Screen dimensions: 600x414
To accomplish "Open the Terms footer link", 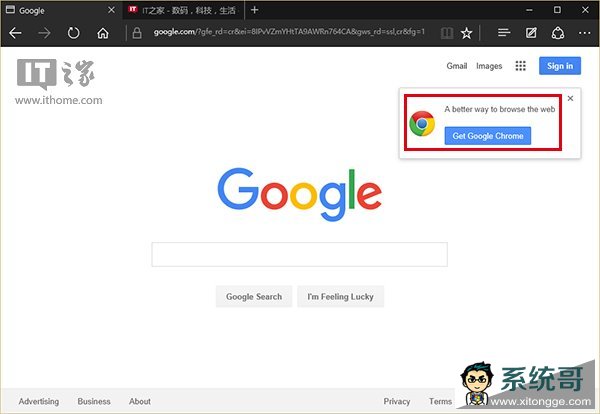I will [x=440, y=401].
